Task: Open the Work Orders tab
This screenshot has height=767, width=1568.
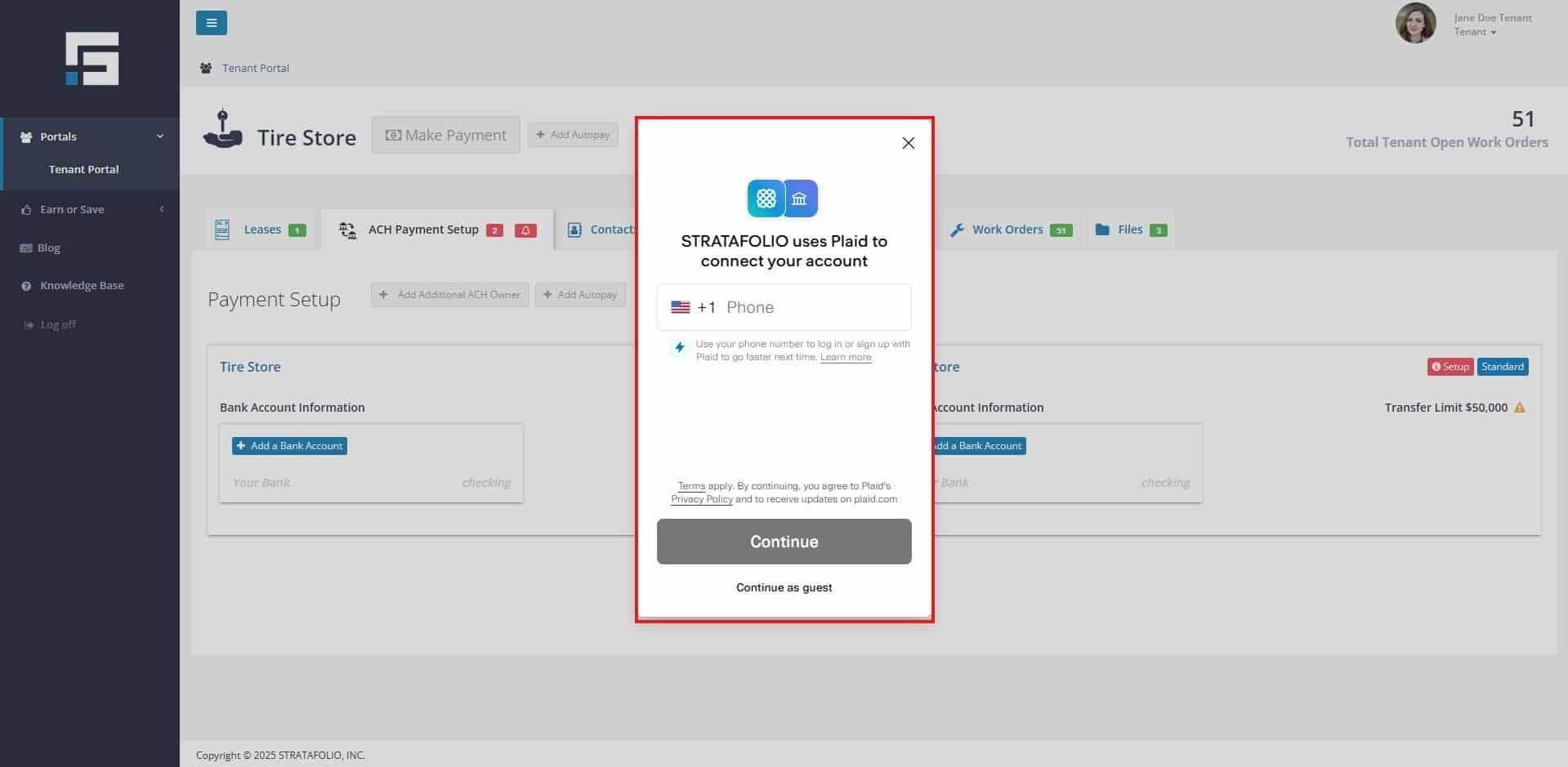Action: (x=1012, y=230)
